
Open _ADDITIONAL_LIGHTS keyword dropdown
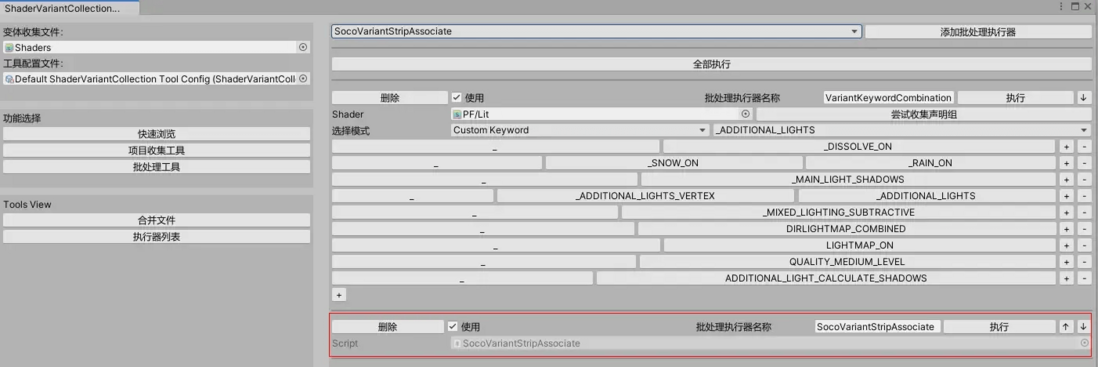tap(901, 130)
